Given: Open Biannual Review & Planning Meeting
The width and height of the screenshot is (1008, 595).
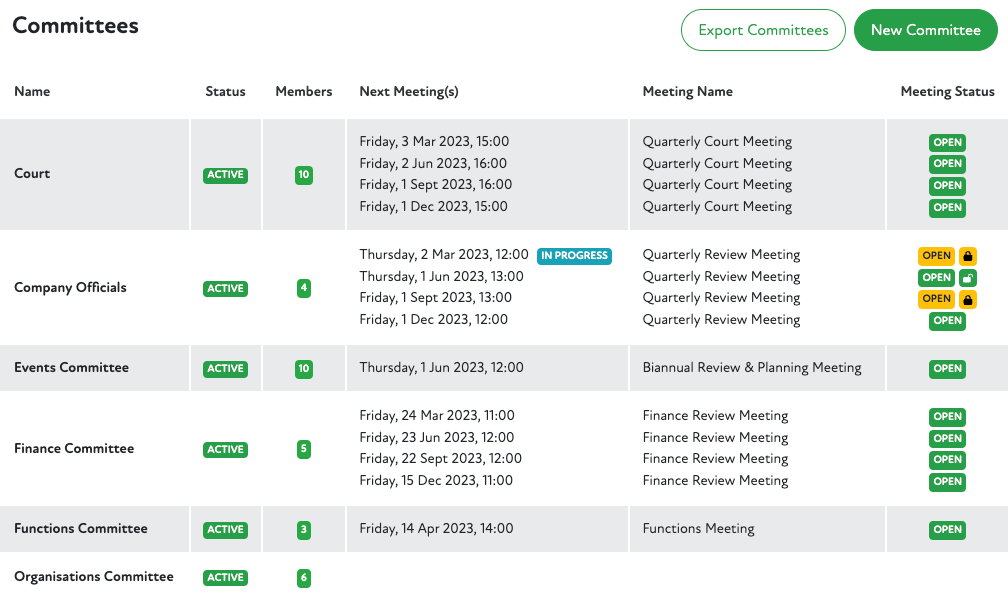Looking at the screenshot, I should point(751,368).
